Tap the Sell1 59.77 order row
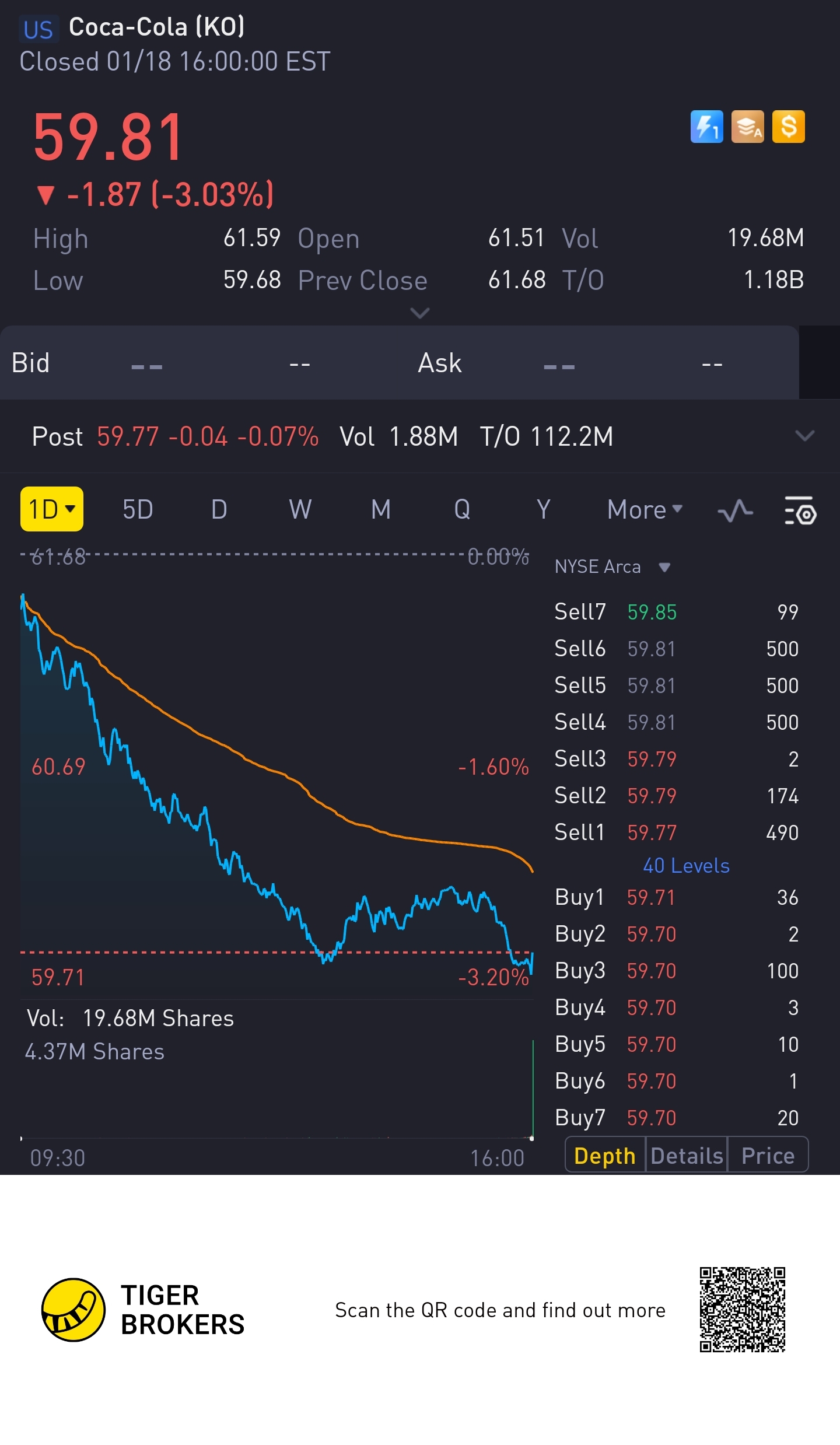840x1445 pixels. coord(676,832)
